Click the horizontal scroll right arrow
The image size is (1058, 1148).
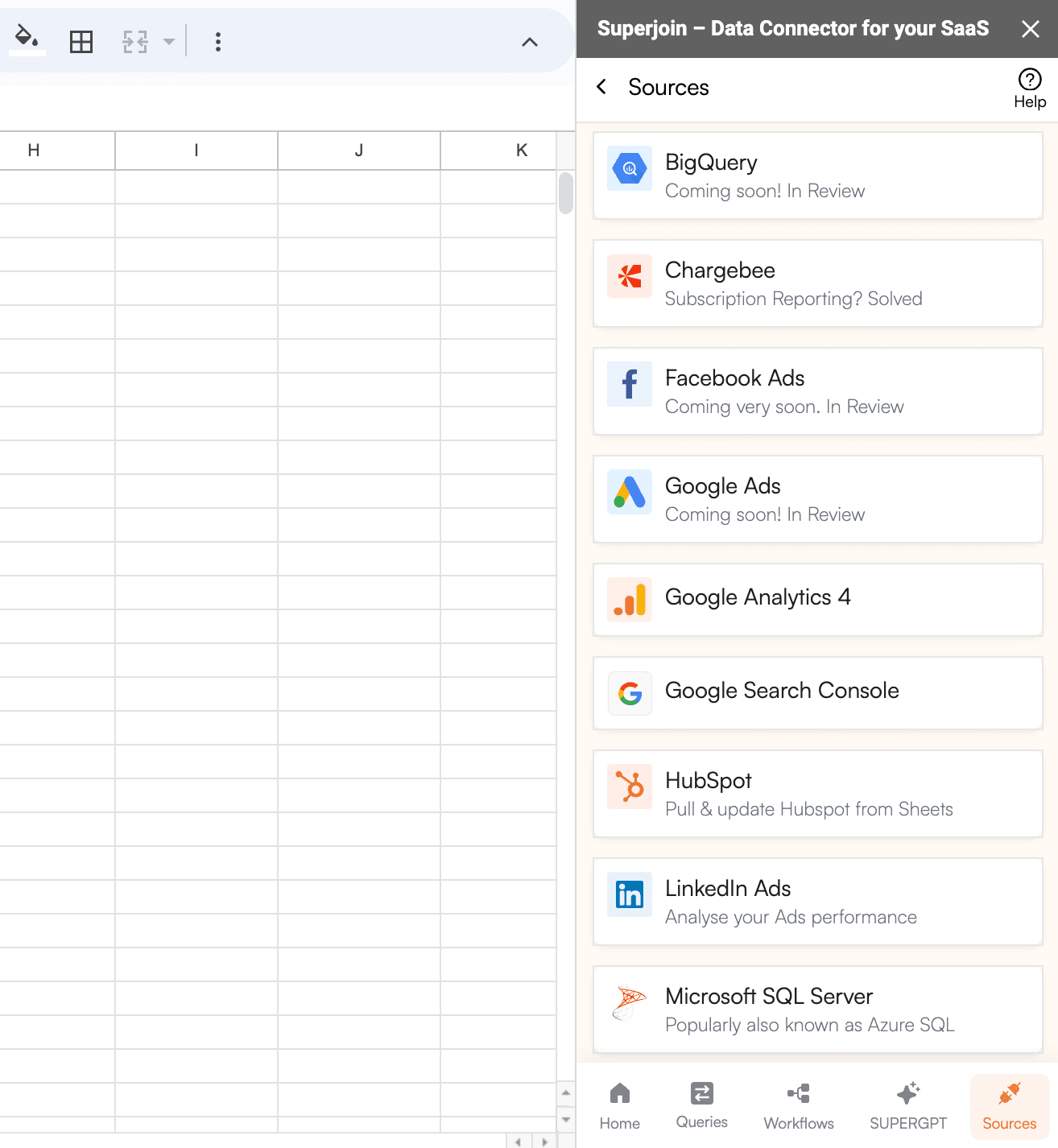tap(545, 1142)
